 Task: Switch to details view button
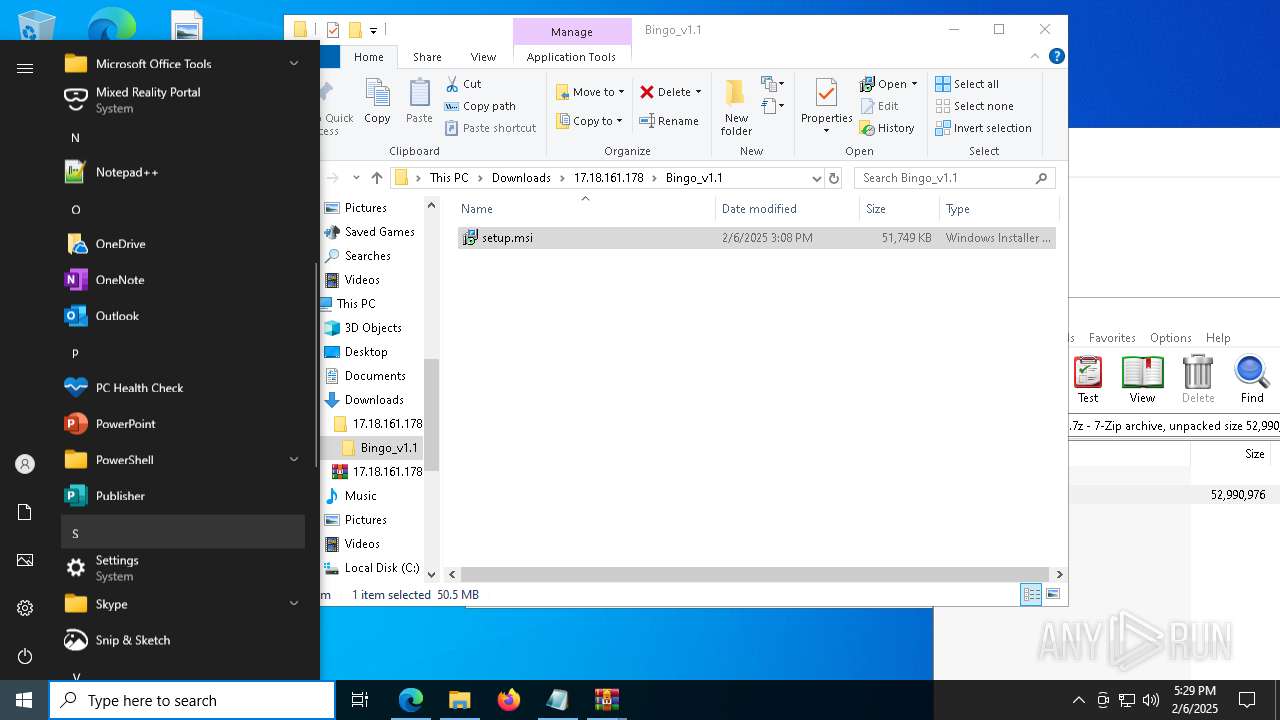pyautogui.click(x=1031, y=594)
